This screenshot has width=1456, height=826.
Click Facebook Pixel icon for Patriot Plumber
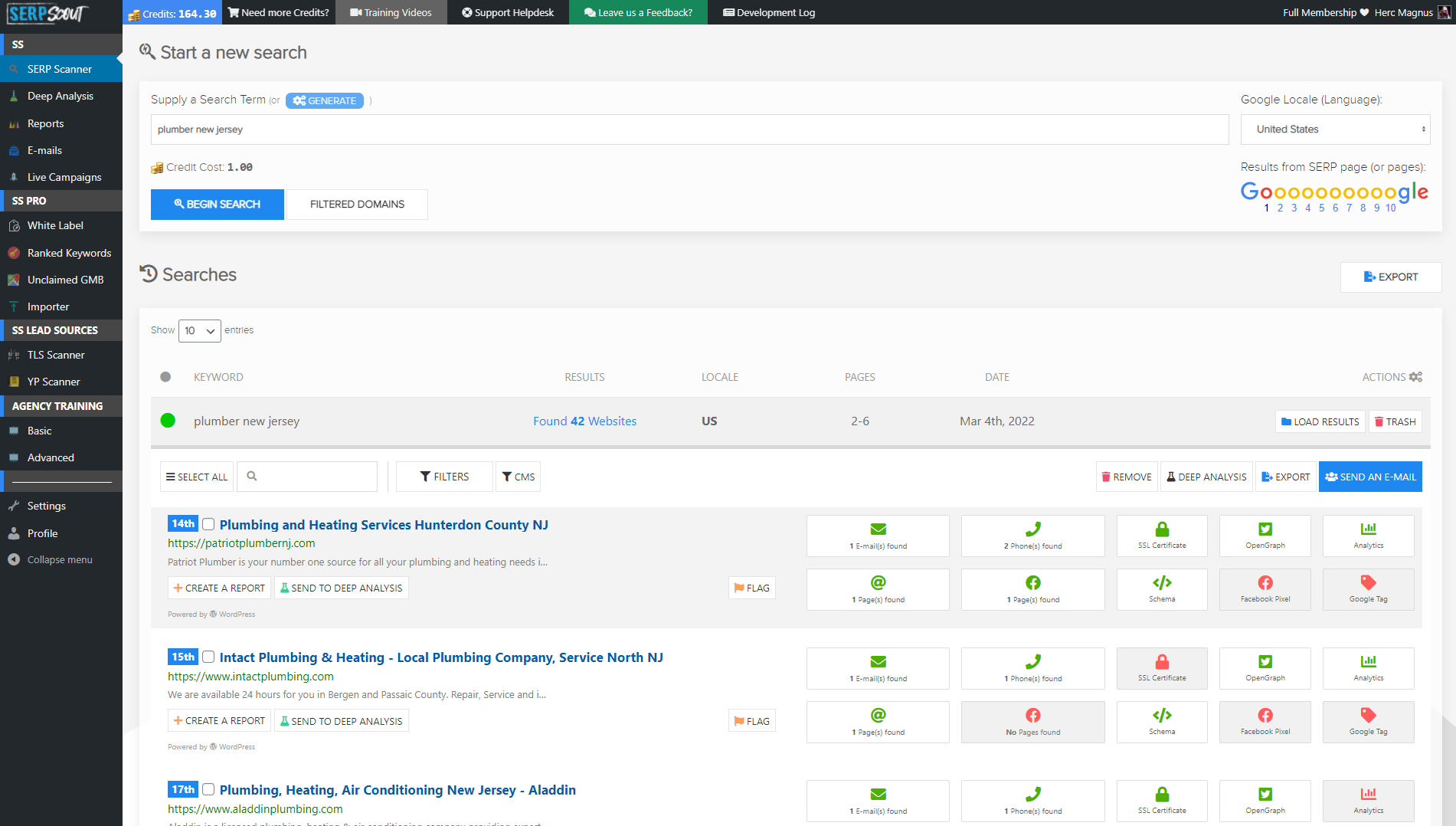tap(1265, 583)
